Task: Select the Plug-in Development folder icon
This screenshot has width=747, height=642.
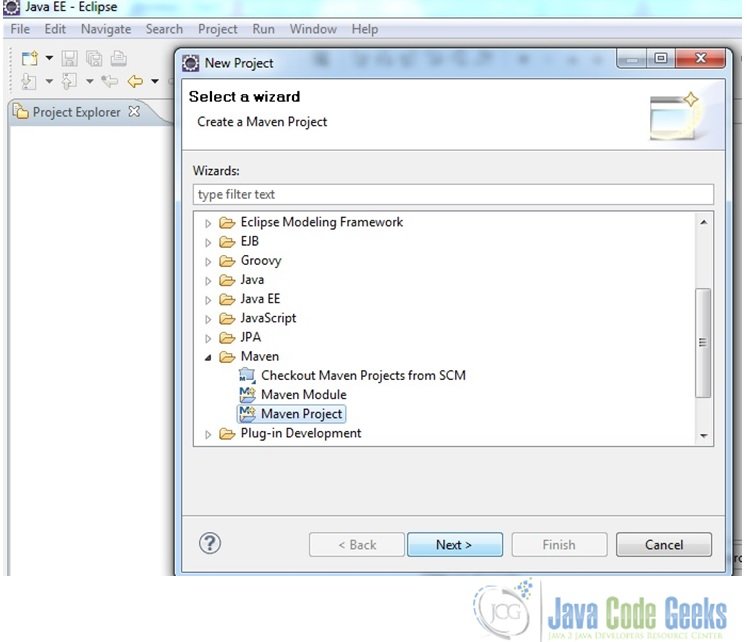Action: tap(227, 433)
